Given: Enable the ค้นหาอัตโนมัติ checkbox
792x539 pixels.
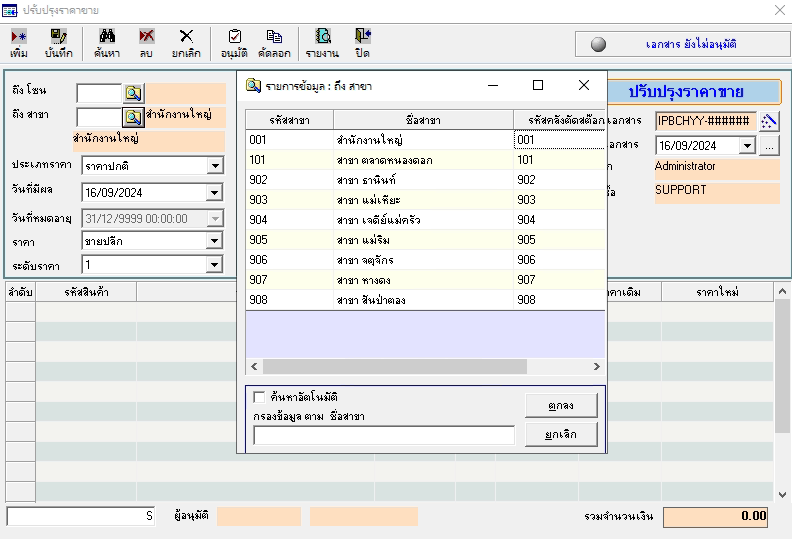Looking at the screenshot, I should [260, 397].
